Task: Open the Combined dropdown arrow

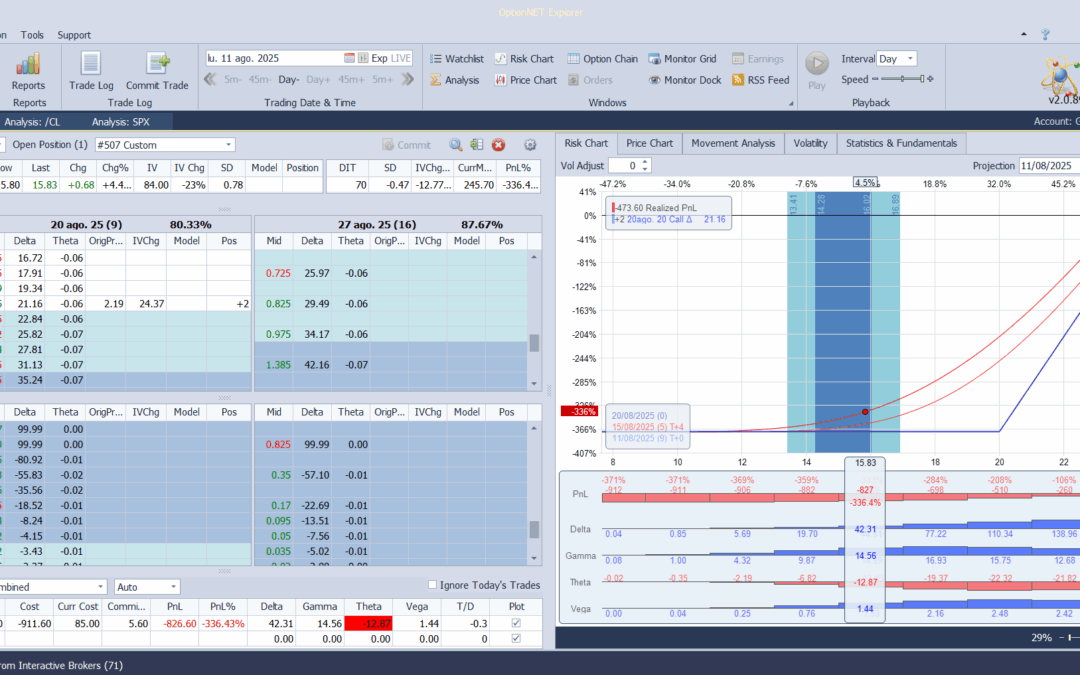Action: [x=101, y=587]
